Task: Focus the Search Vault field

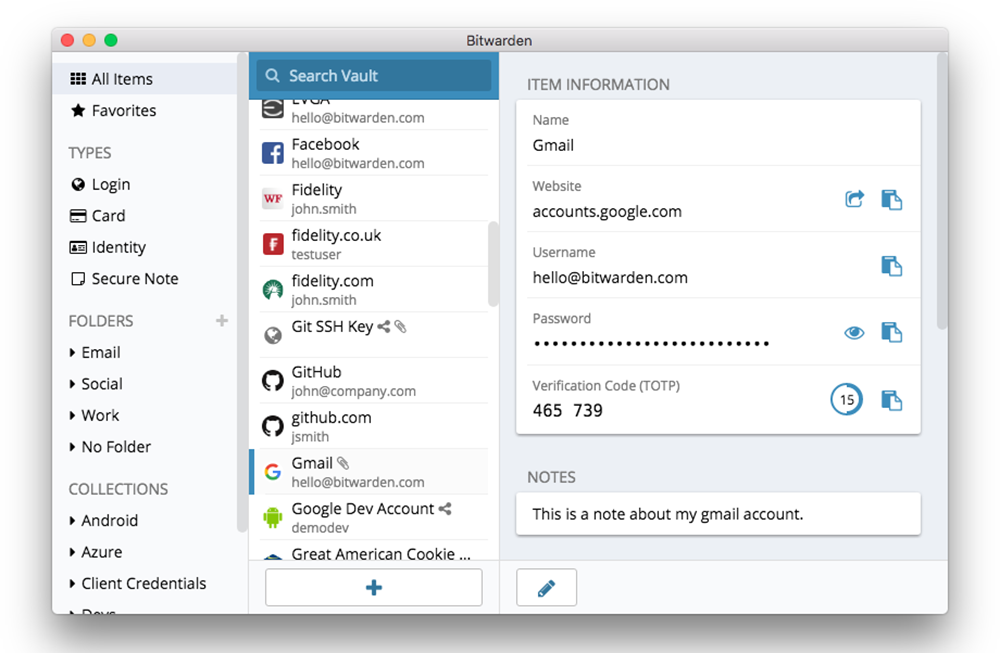Action: pos(374,75)
